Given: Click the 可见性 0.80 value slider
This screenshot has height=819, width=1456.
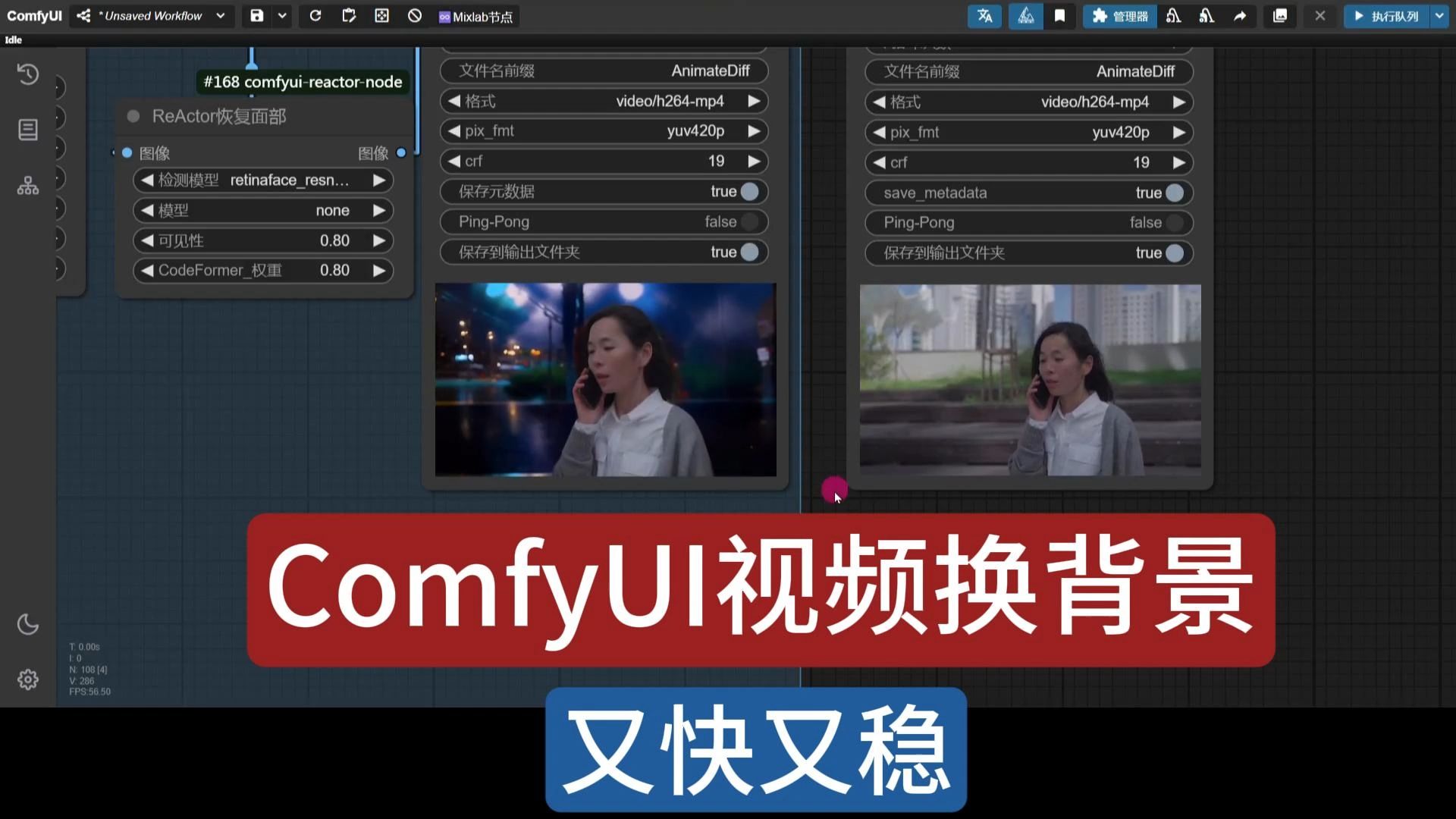Looking at the screenshot, I should click(x=263, y=241).
